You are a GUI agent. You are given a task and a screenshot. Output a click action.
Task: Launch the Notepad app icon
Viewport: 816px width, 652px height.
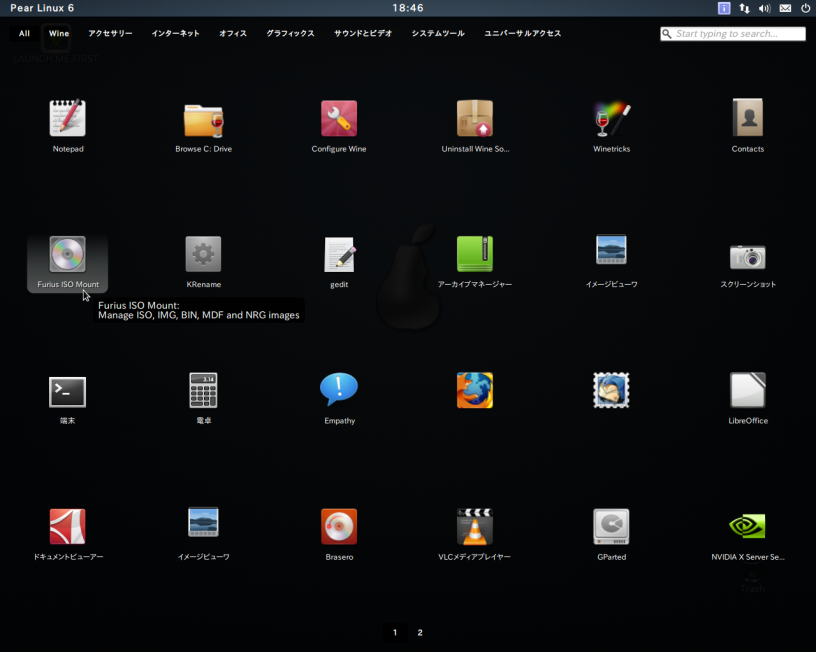(x=68, y=118)
